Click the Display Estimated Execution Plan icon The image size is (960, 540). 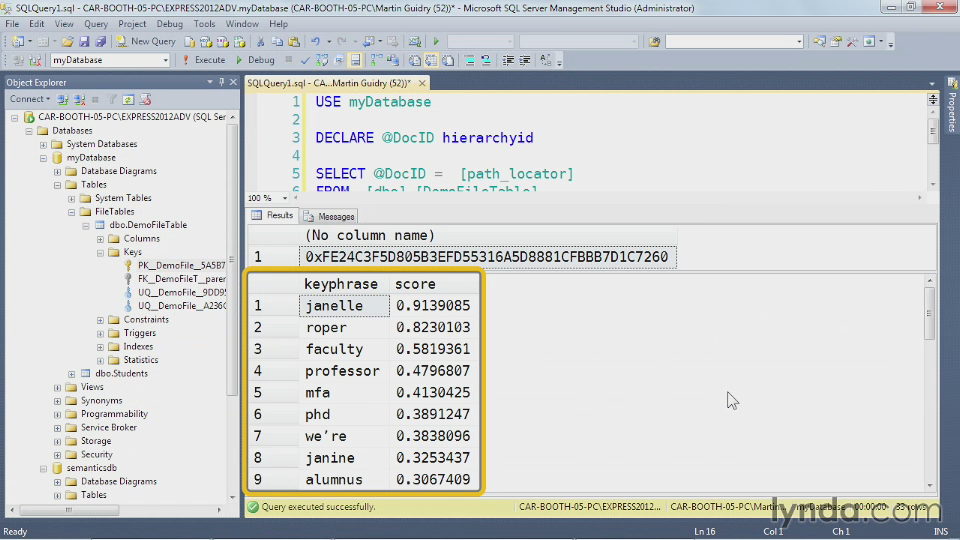coord(322,60)
